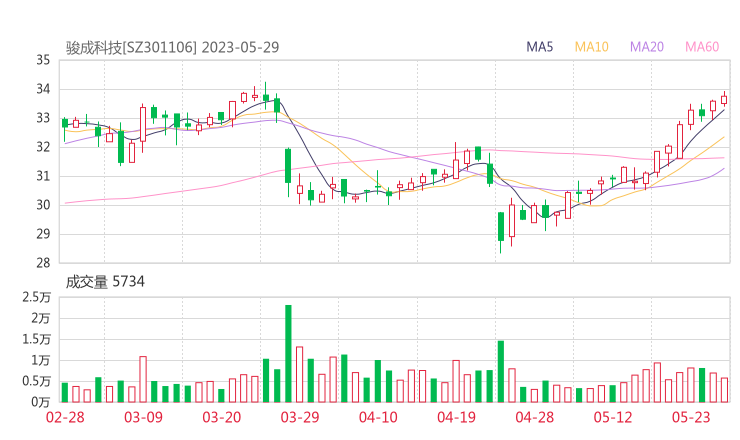This screenshot has height=440, width=740.
Task: Click the 2万 volume axis label
Action: [x=41, y=318]
